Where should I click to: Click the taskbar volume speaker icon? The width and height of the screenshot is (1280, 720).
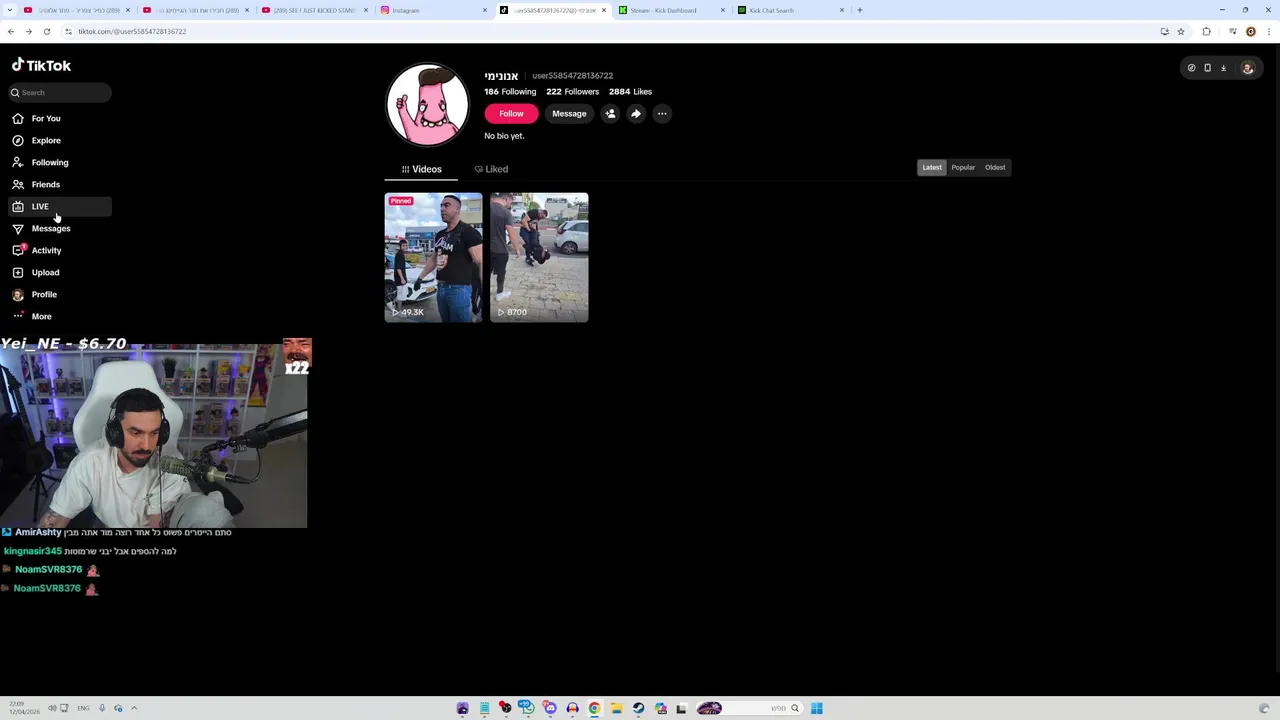51,708
